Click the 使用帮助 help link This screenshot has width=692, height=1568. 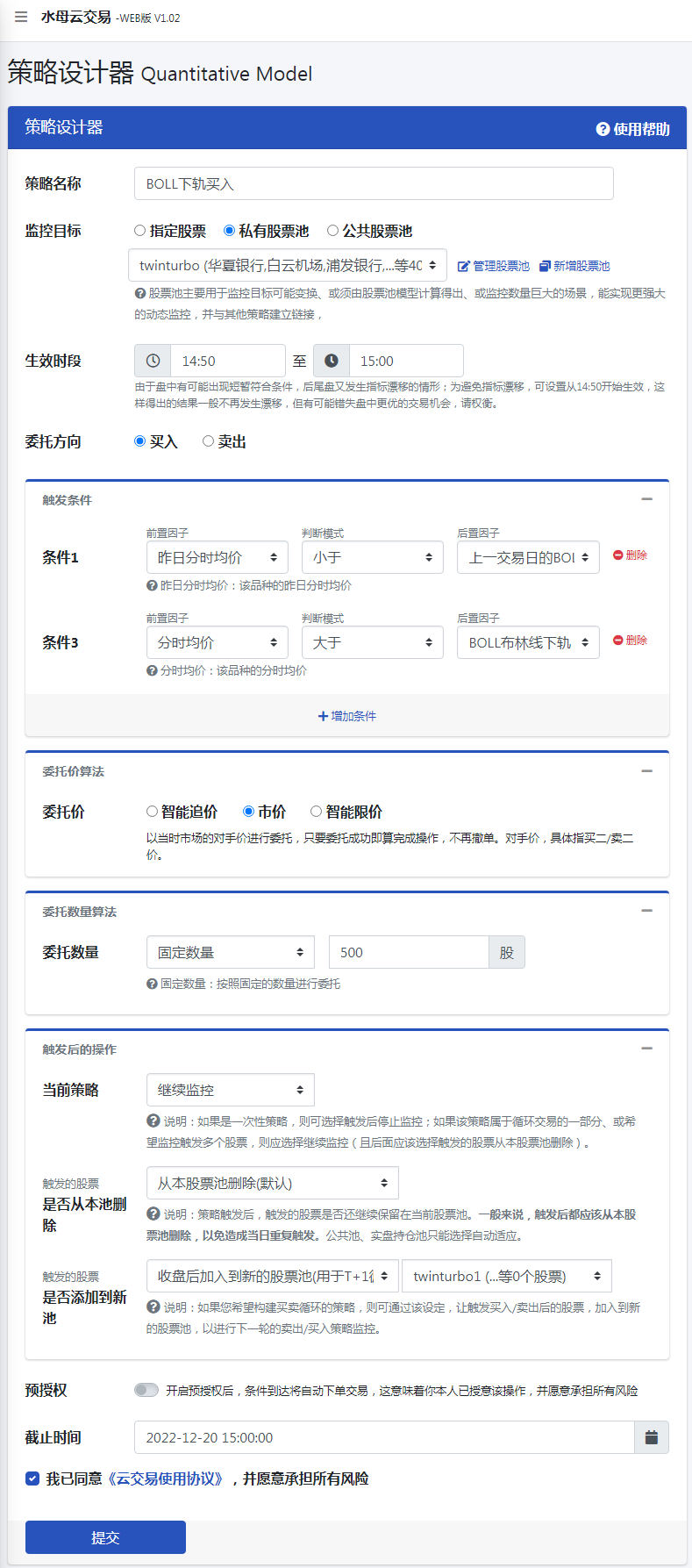click(x=632, y=129)
